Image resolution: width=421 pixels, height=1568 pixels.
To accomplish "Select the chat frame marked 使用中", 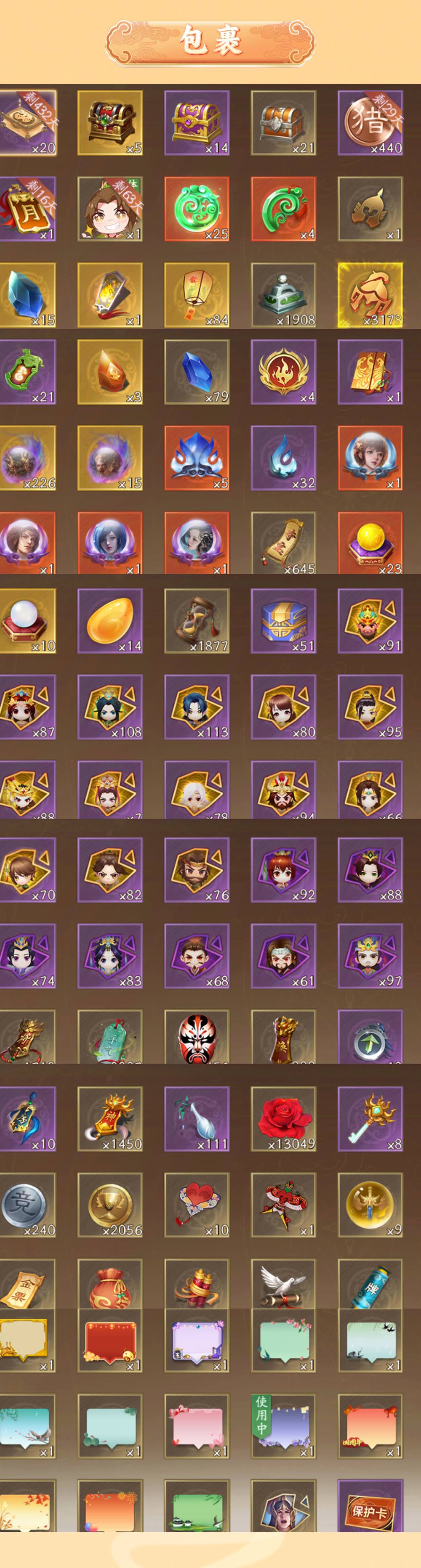I will 283,1426.
